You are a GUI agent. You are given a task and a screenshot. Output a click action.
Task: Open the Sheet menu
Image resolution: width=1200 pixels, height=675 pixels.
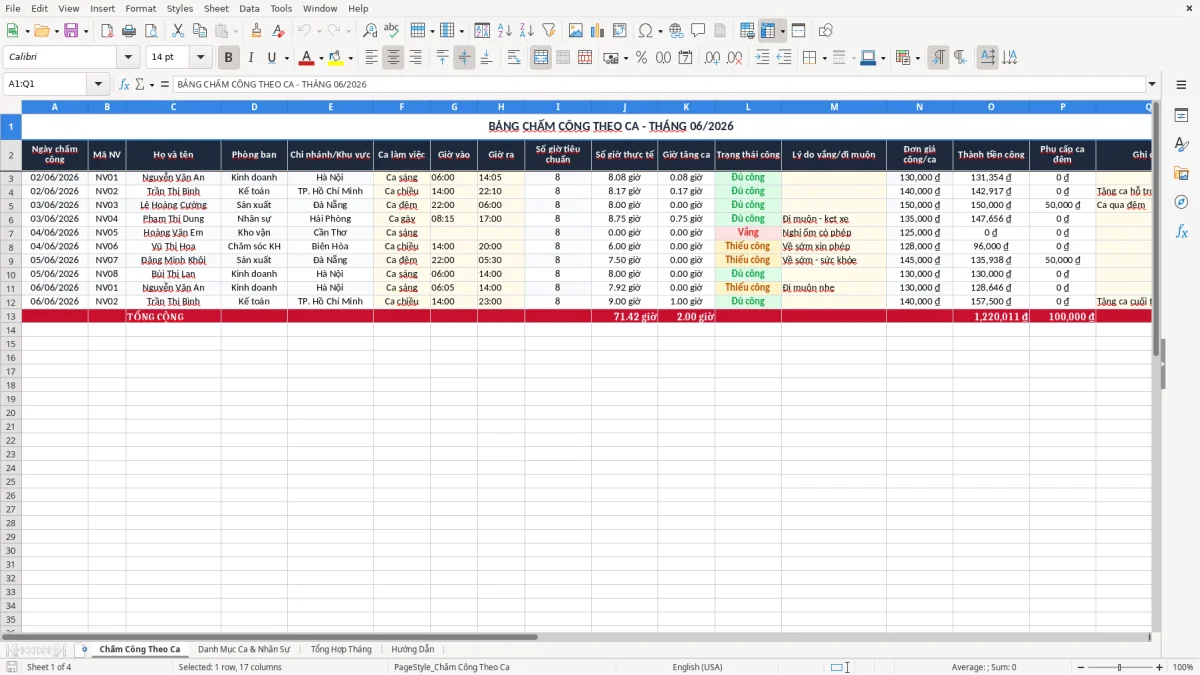(x=216, y=8)
